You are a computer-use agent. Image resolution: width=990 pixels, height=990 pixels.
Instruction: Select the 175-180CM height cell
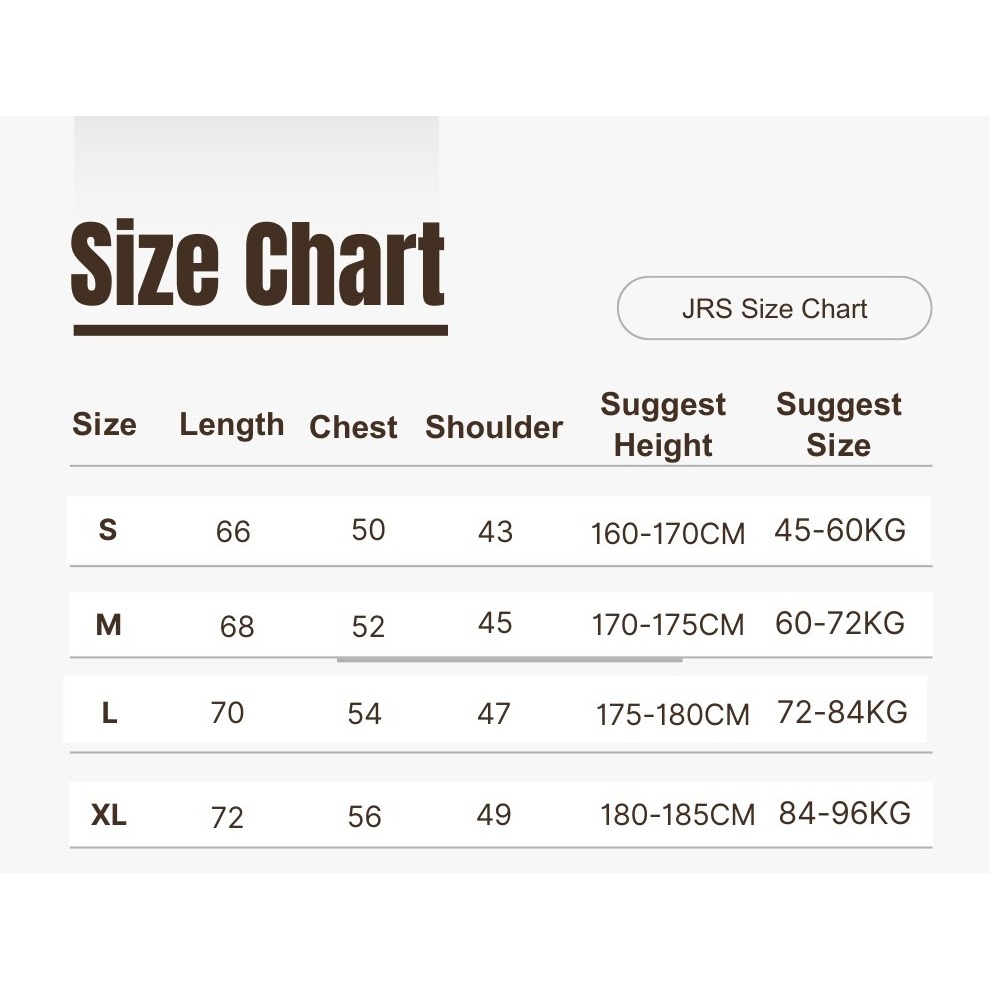[x=672, y=715]
